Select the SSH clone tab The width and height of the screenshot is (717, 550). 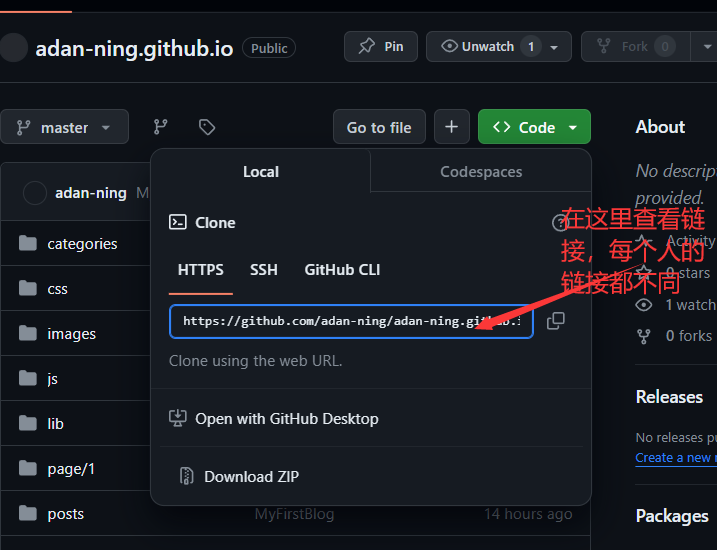(264, 270)
